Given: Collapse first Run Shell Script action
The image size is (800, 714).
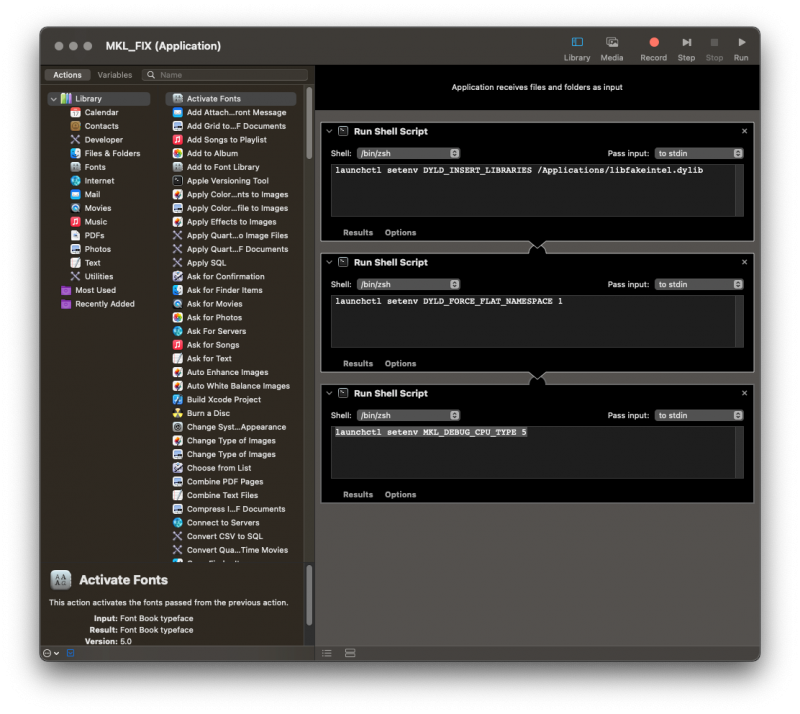Looking at the screenshot, I should pos(329,131).
